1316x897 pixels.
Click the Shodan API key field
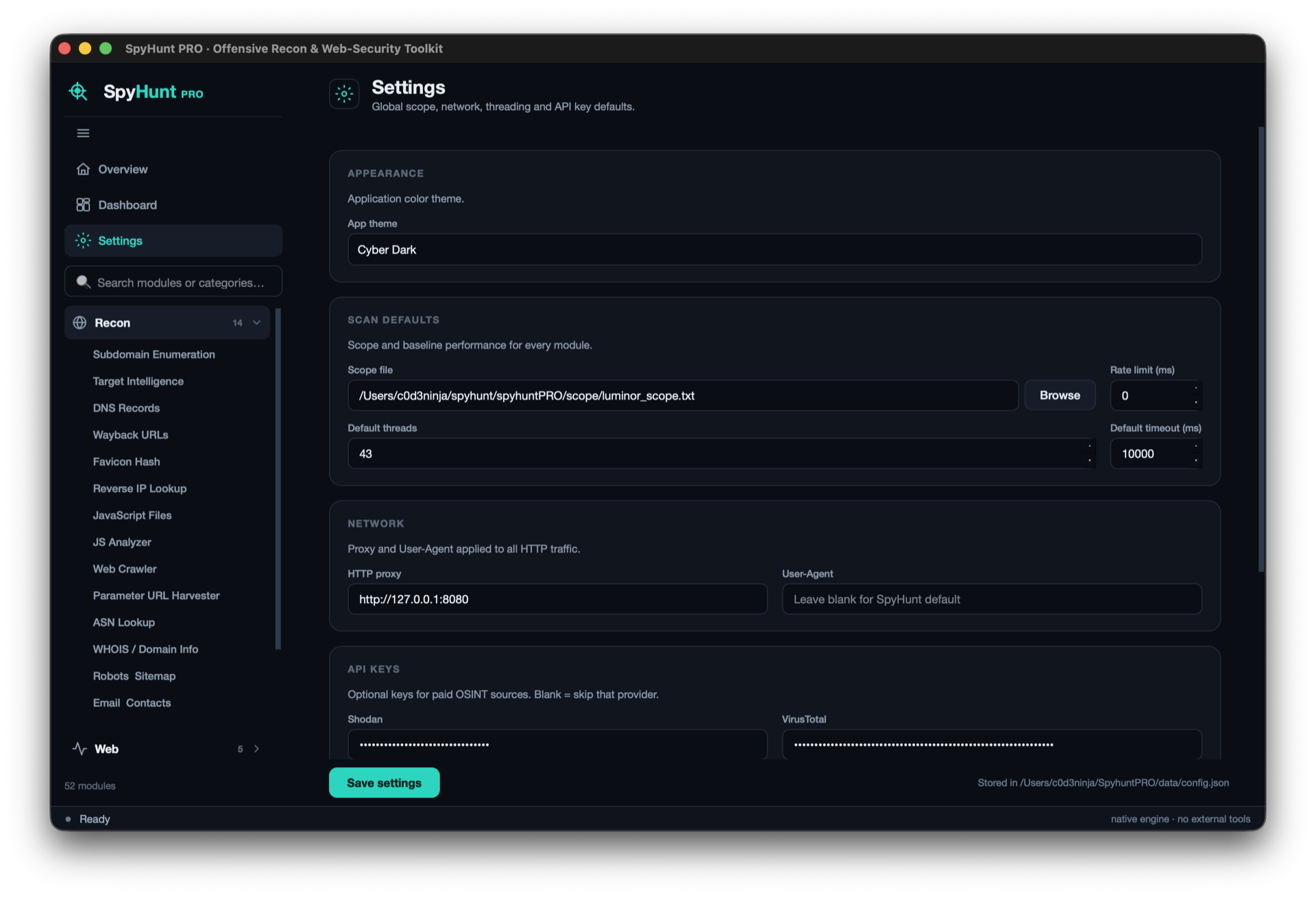tap(557, 744)
